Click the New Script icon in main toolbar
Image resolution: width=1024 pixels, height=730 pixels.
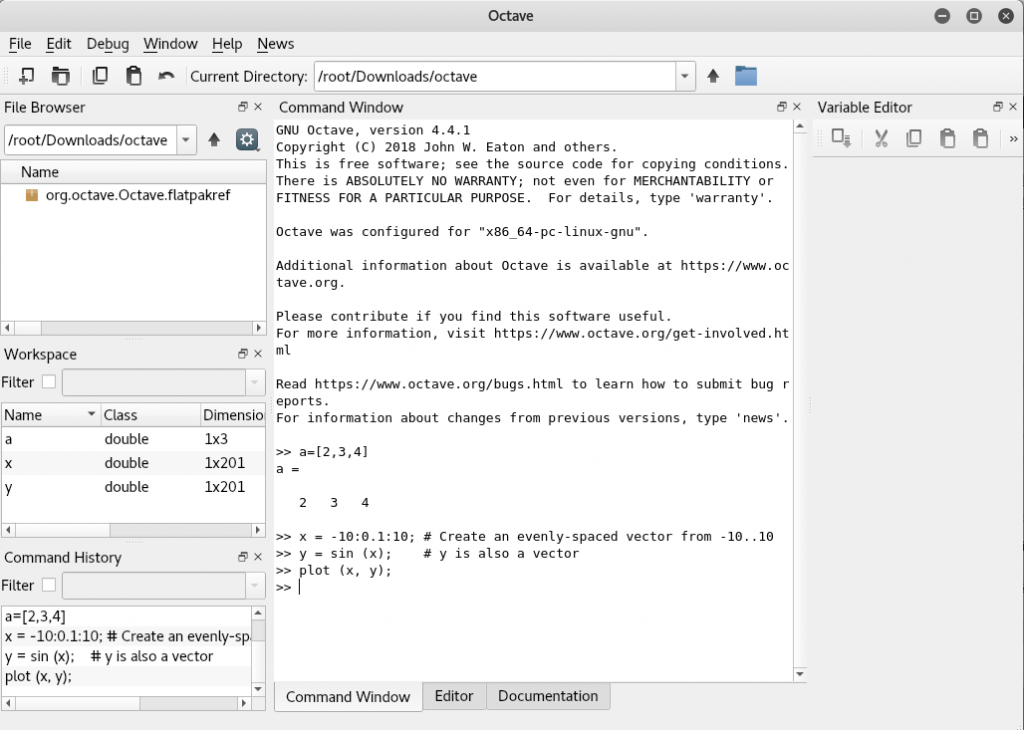click(x=27, y=76)
